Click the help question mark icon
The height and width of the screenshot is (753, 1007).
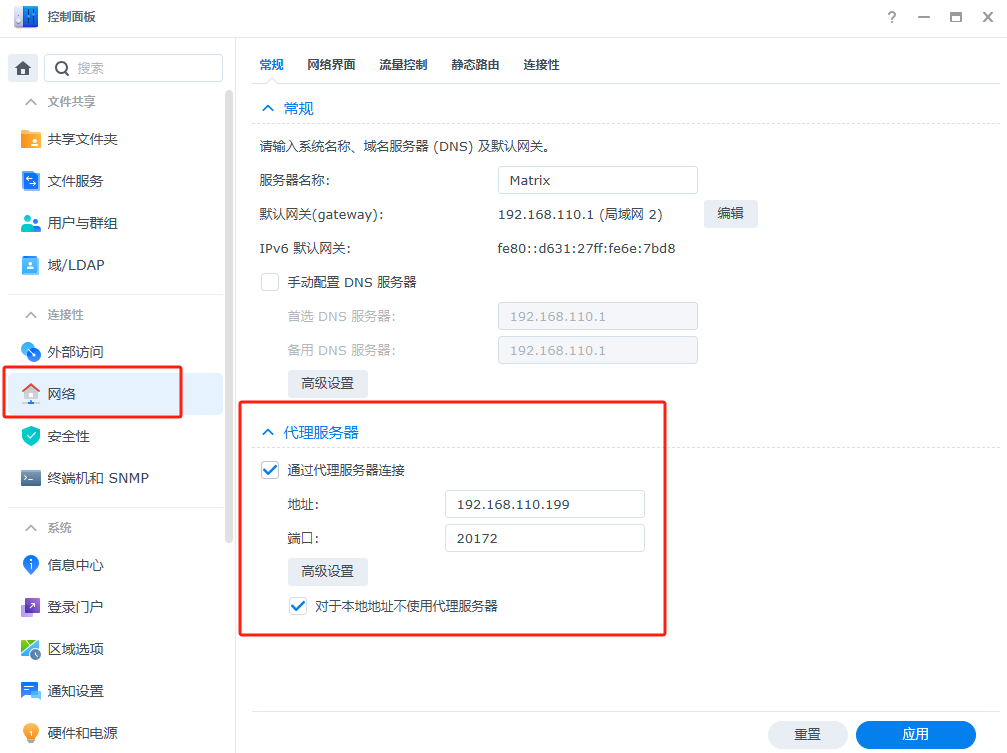(x=891, y=17)
